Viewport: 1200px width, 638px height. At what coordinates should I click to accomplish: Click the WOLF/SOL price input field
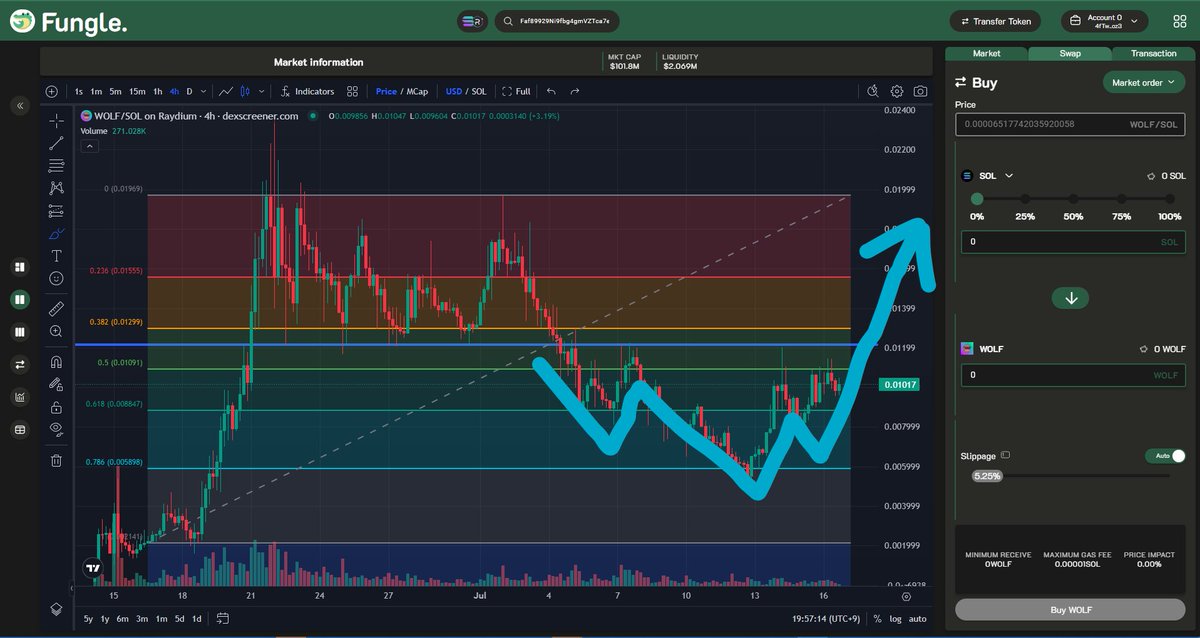pyautogui.click(x=1070, y=125)
